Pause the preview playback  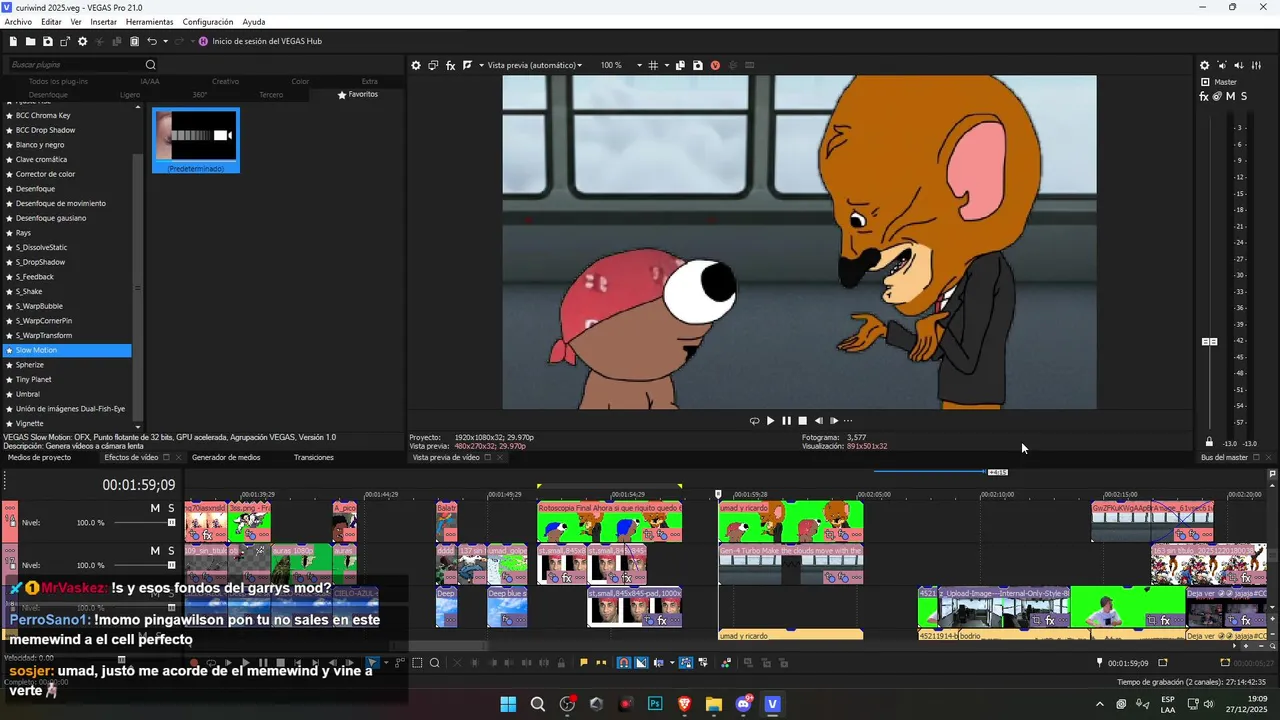coord(786,421)
